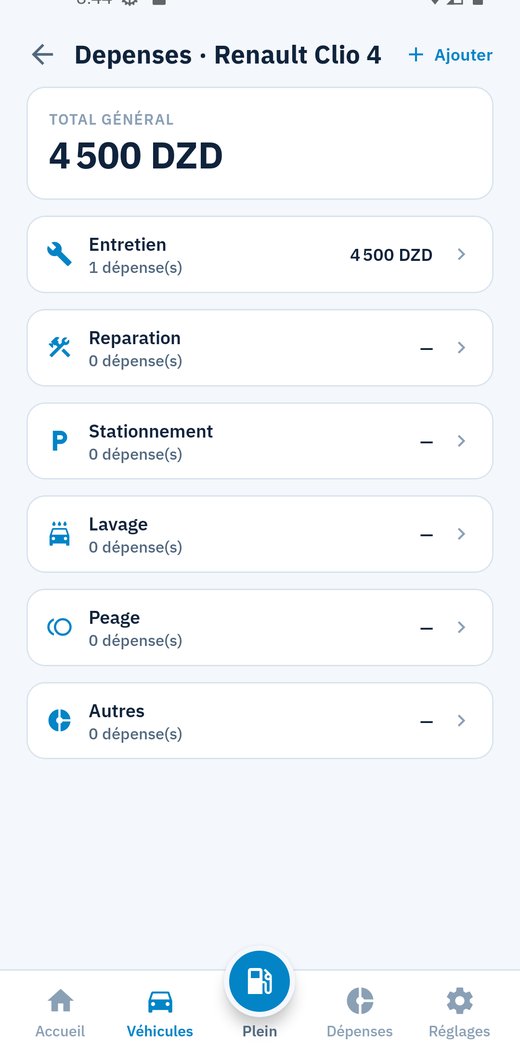Click the Entretien wrench icon
Screen dimensions: 520x1059
[x=59, y=255]
